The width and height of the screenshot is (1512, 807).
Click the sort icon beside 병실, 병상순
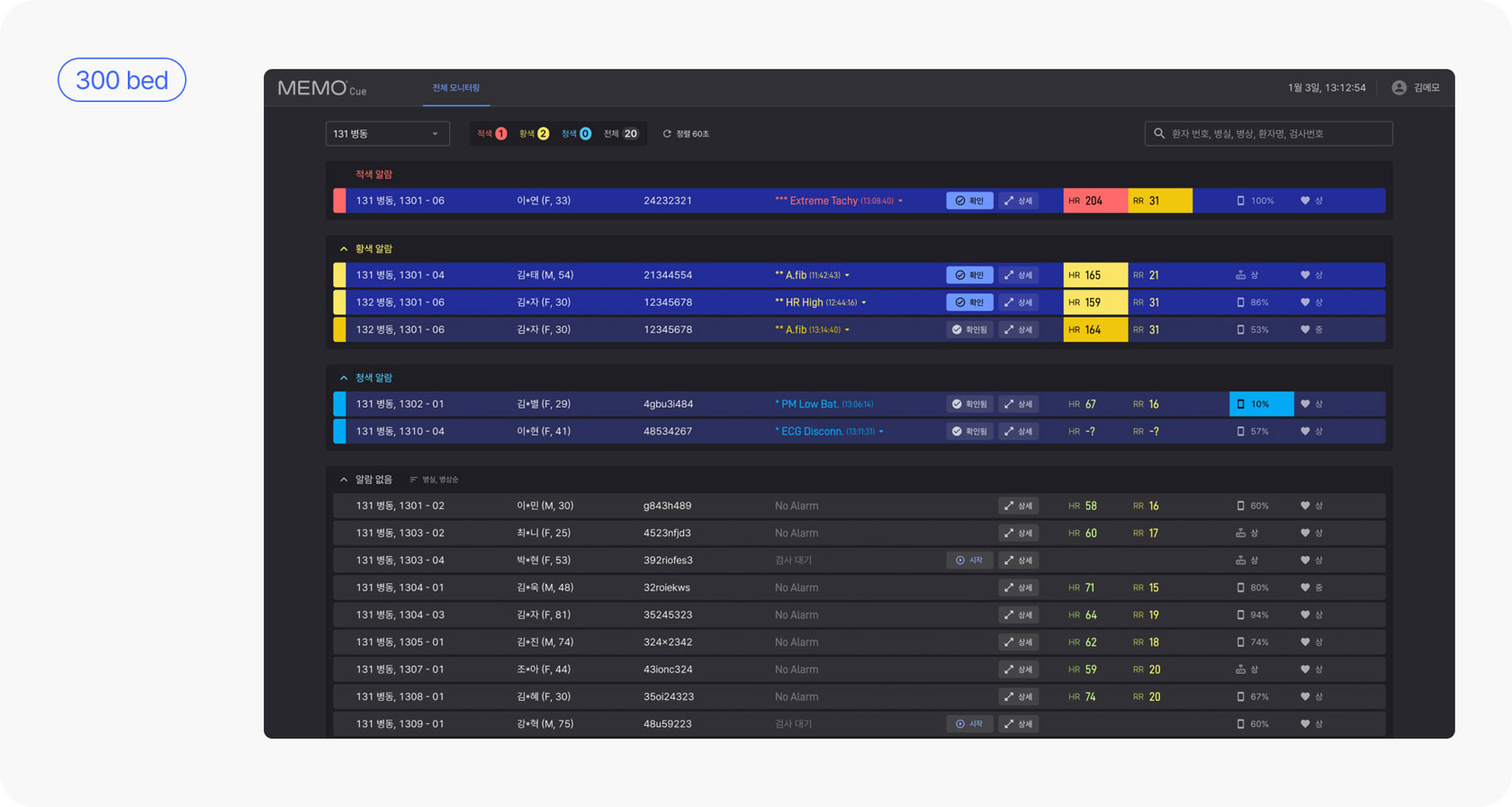pyautogui.click(x=413, y=480)
